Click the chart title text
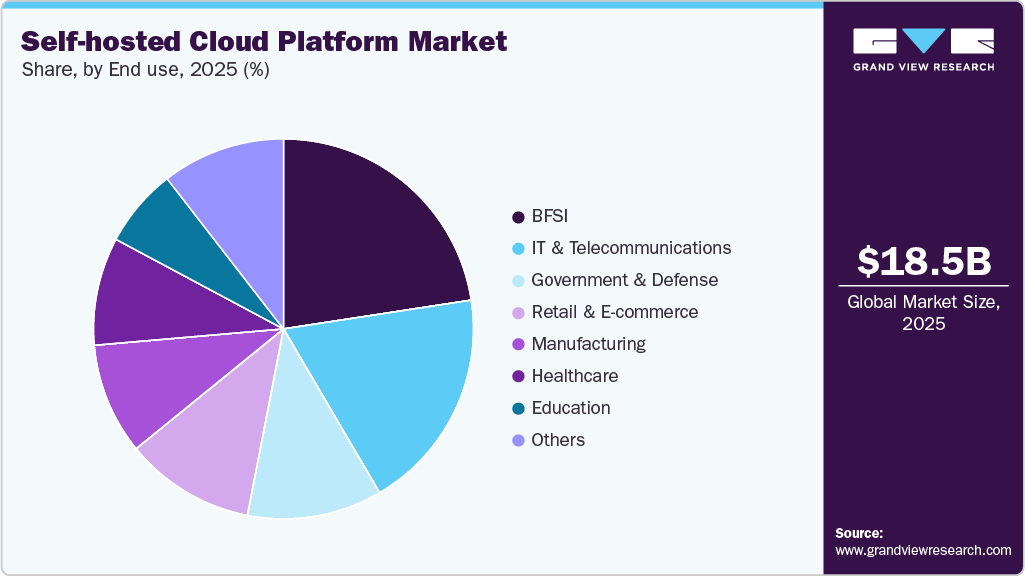 pyautogui.click(x=263, y=42)
